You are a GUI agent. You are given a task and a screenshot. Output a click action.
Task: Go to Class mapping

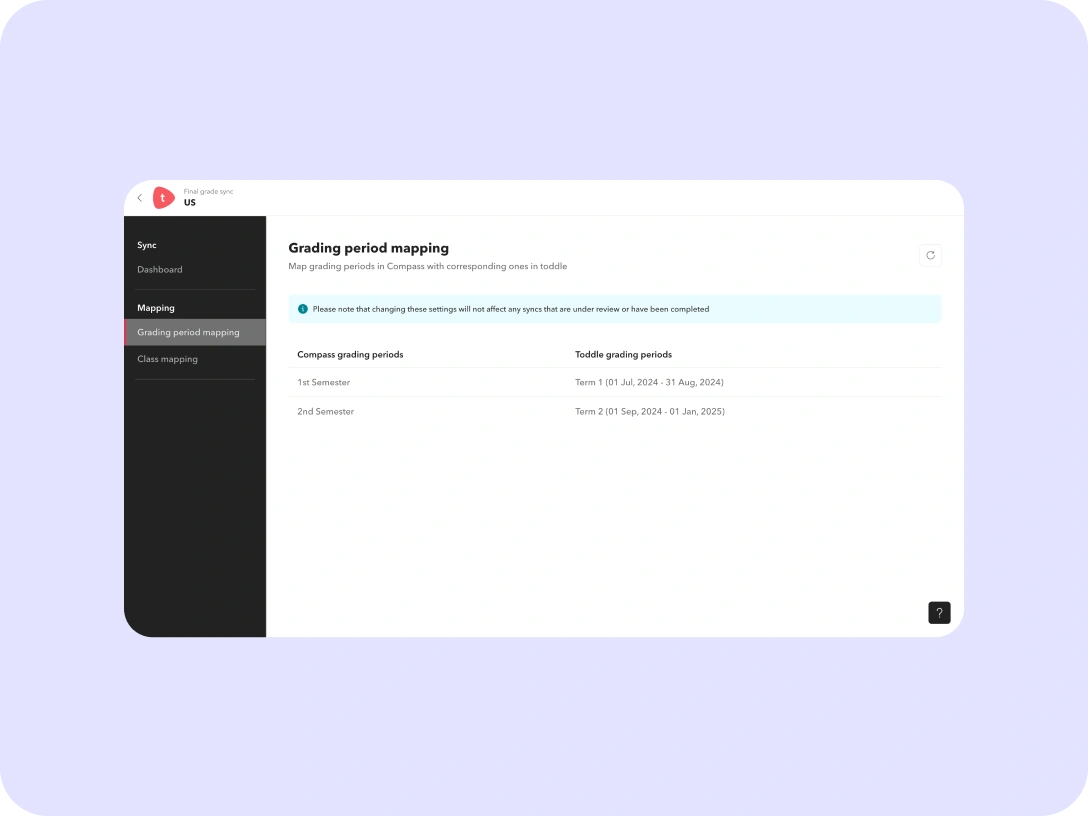click(168, 359)
